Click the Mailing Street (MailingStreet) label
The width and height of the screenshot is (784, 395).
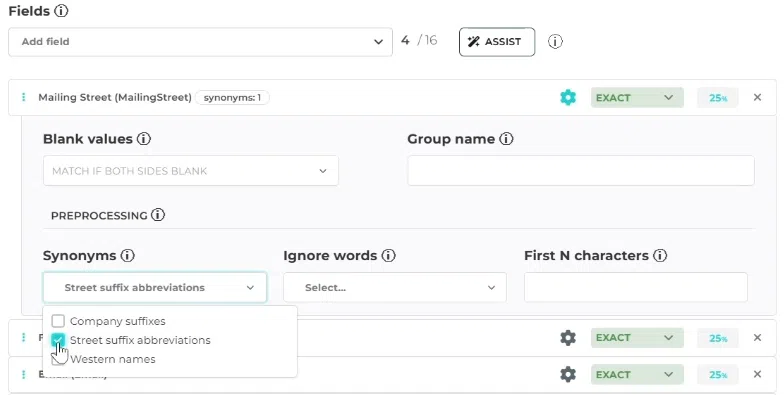click(115, 98)
